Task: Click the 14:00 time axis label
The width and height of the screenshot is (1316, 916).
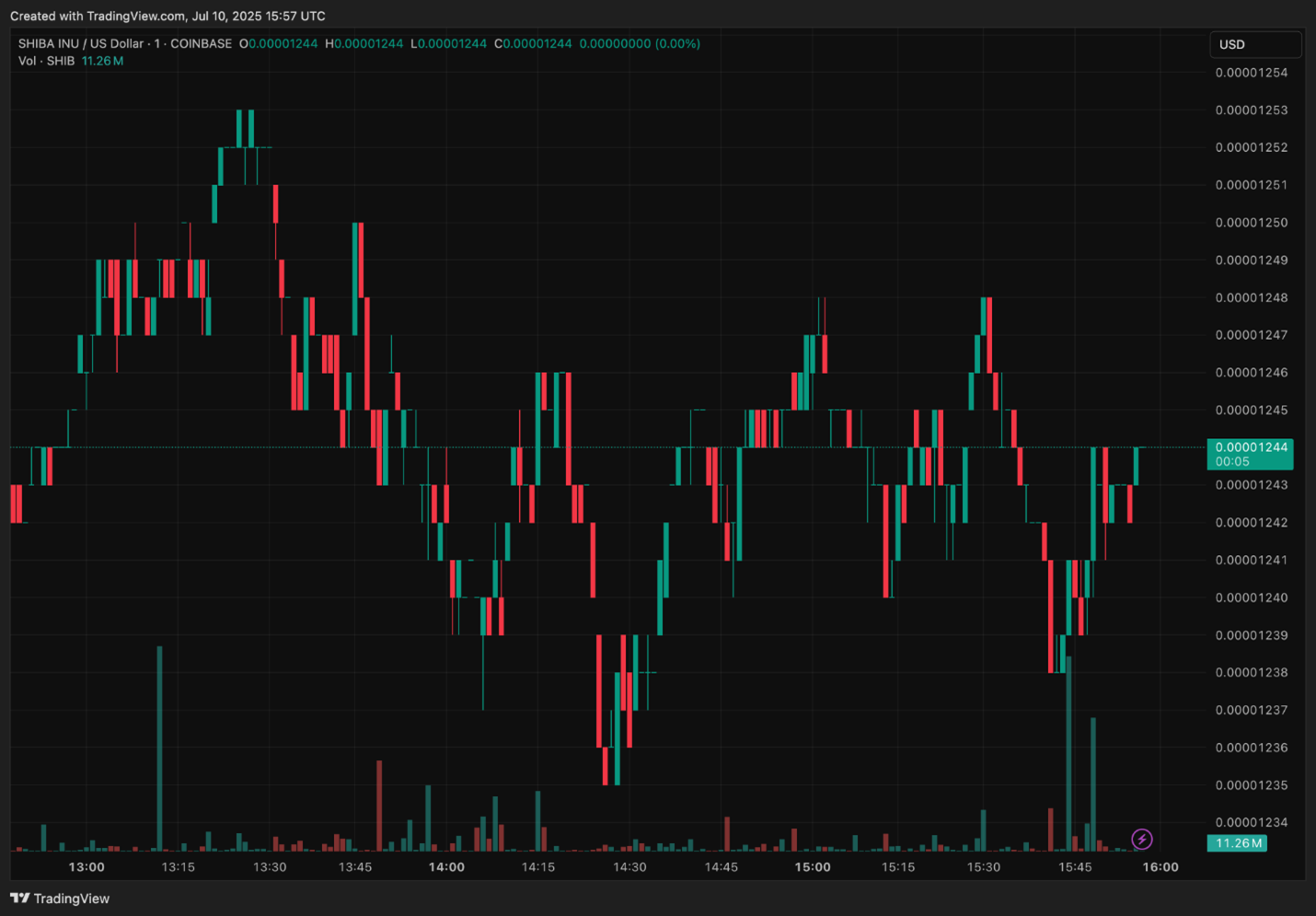Action: pyautogui.click(x=446, y=867)
